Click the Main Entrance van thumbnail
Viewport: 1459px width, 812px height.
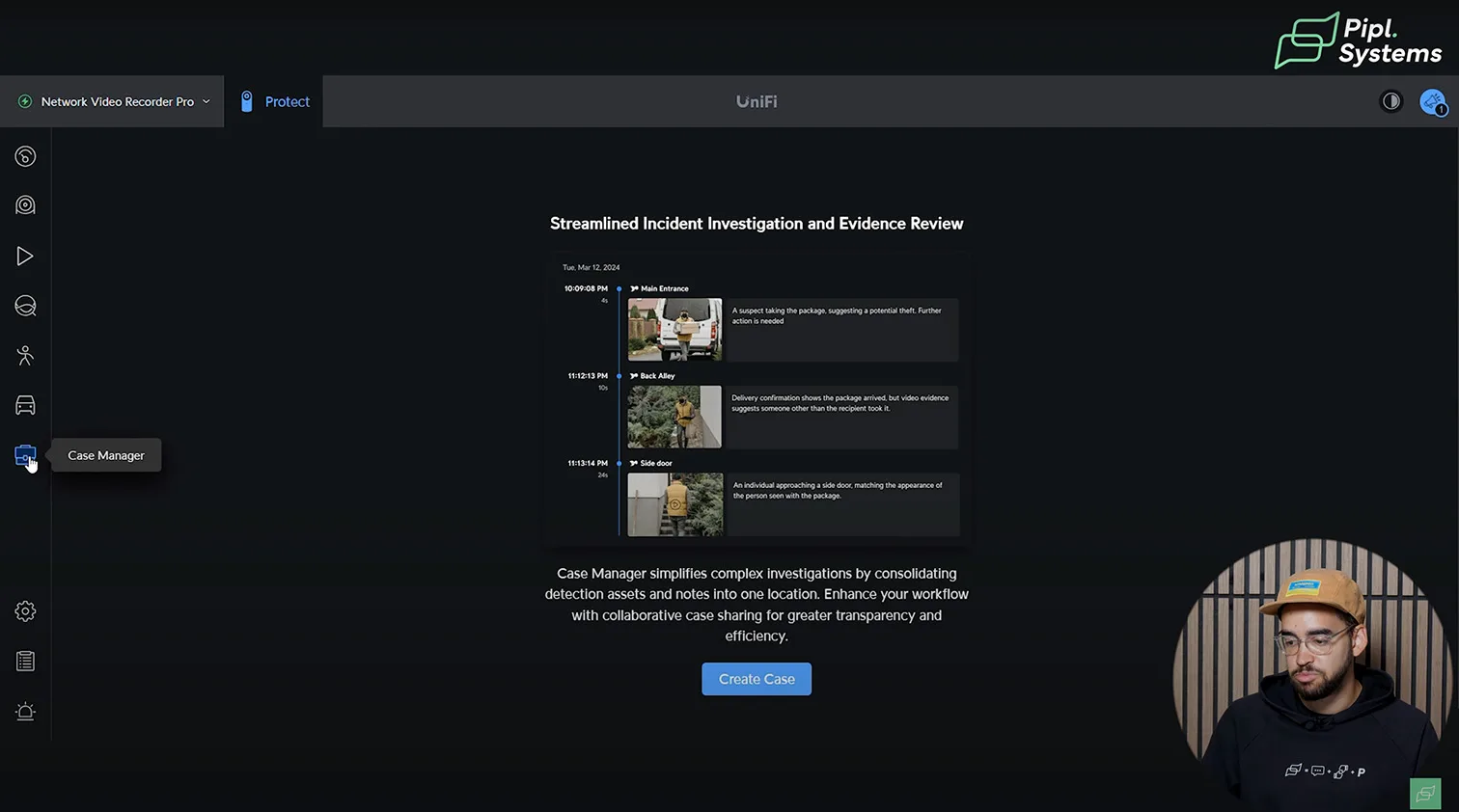point(674,329)
